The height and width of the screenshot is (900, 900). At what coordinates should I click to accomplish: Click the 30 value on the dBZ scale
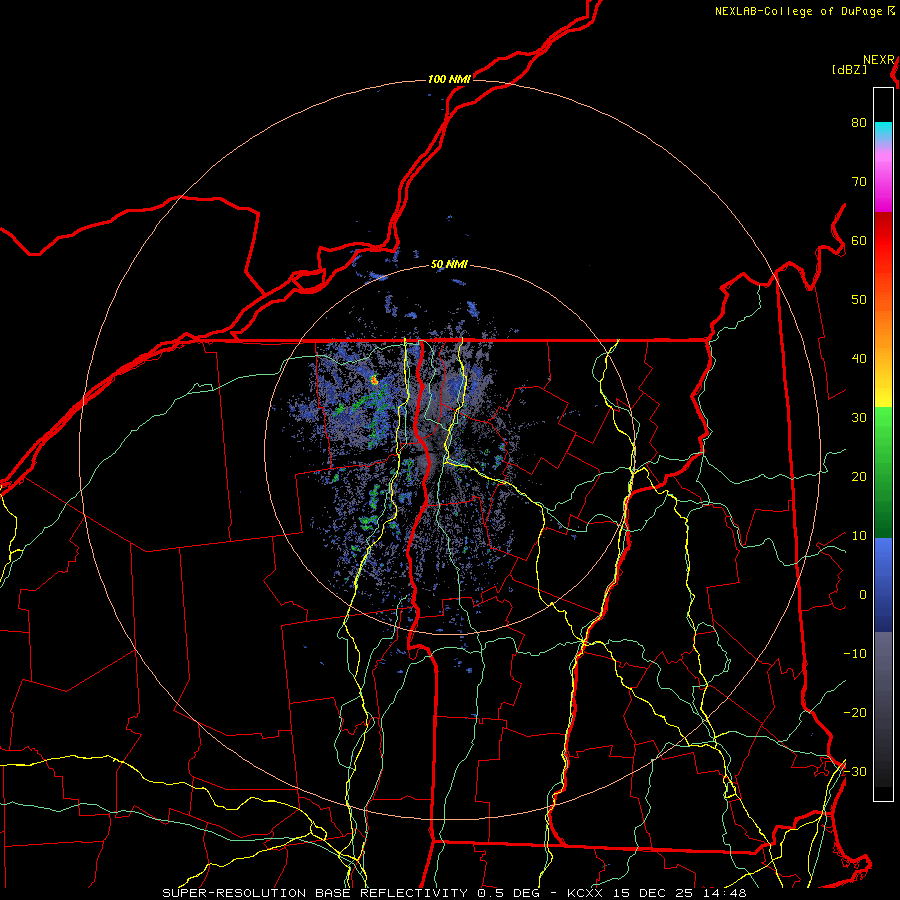point(859,418)
